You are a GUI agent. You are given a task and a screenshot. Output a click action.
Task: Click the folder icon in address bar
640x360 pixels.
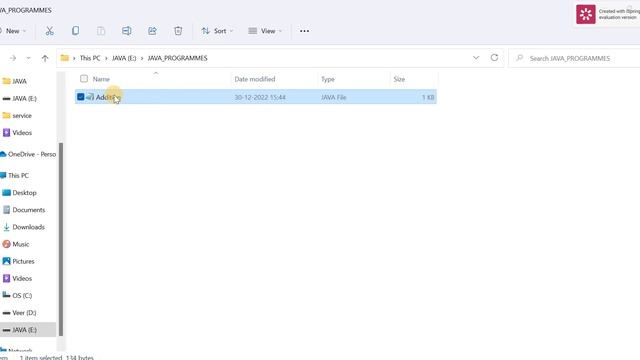(x=64, y=58)
